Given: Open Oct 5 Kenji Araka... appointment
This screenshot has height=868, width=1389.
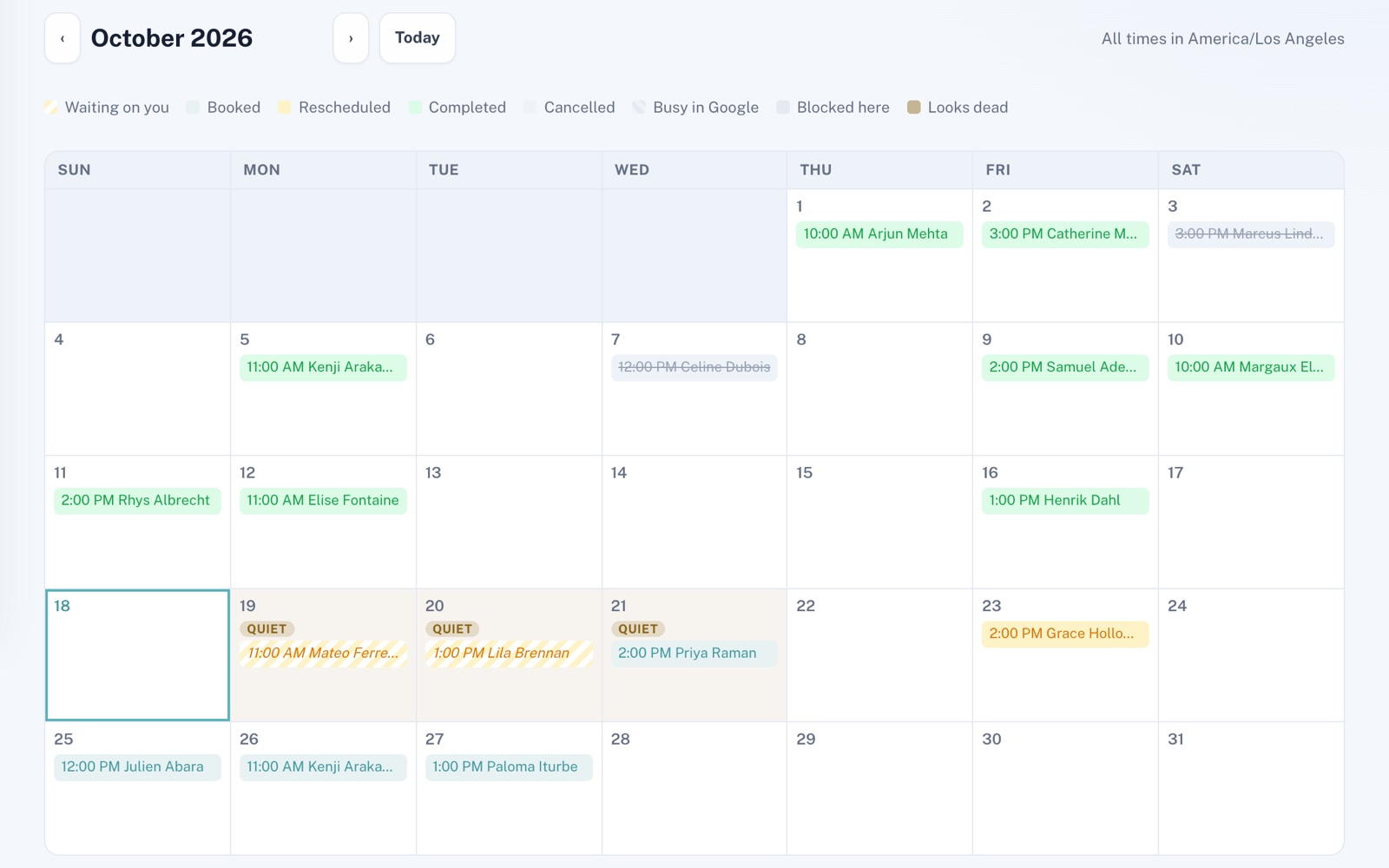Looking at the screenshot, I should 323,367.
